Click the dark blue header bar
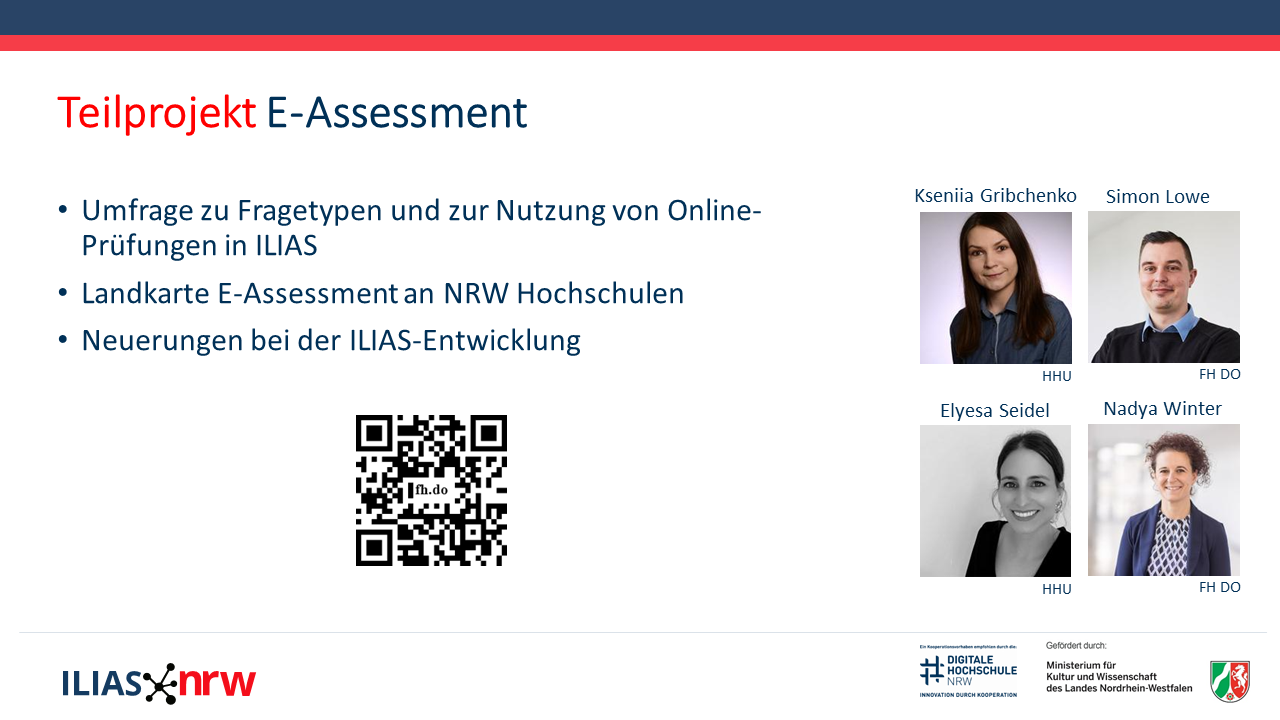This screenshot has width=1280, height=720. [x=640, y=17]
